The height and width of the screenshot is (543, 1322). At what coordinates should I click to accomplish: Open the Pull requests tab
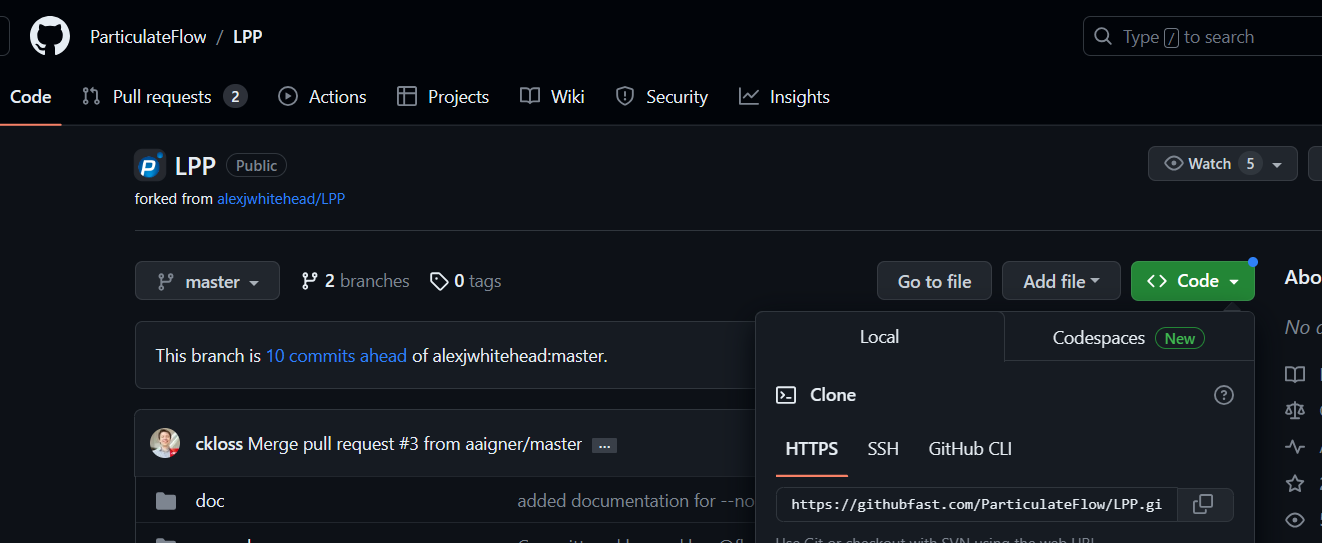[x=164, y=97]
